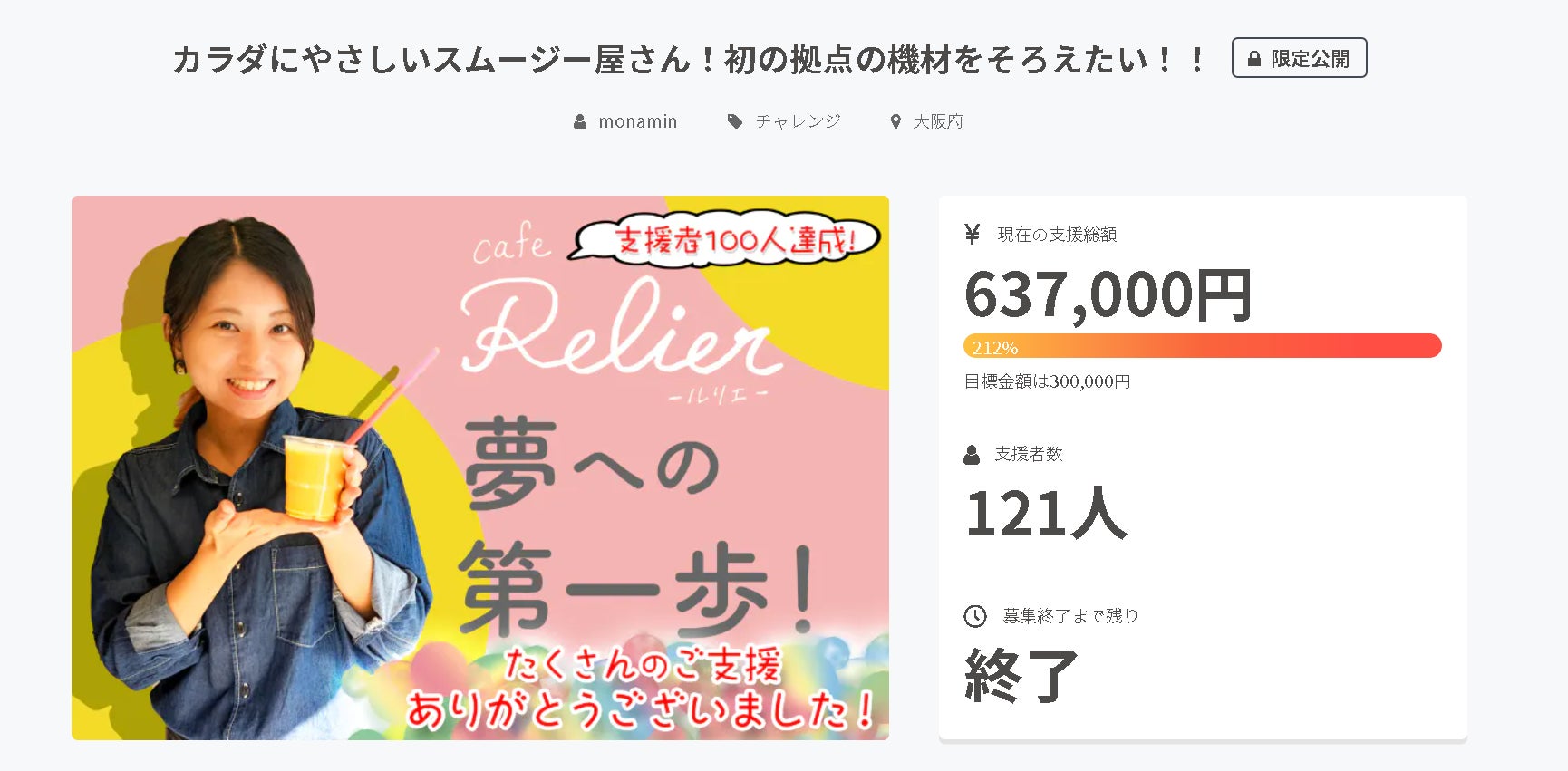Click the project title heading text
The image size is (1568, 771).
click(x=689, y=60)
